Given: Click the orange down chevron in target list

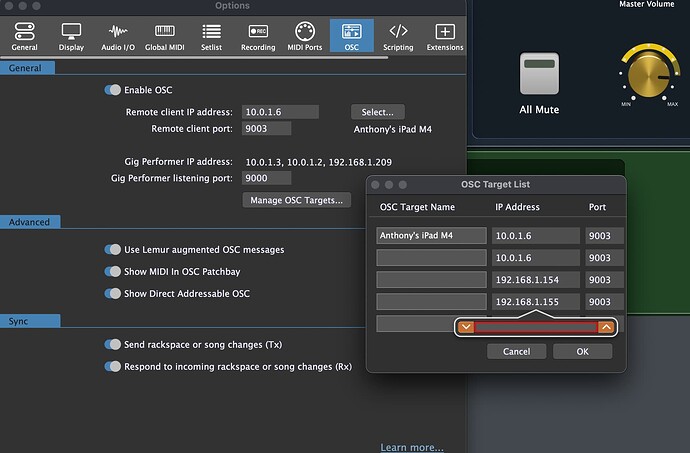Looking at the screenshot, I should coord(465,327).
